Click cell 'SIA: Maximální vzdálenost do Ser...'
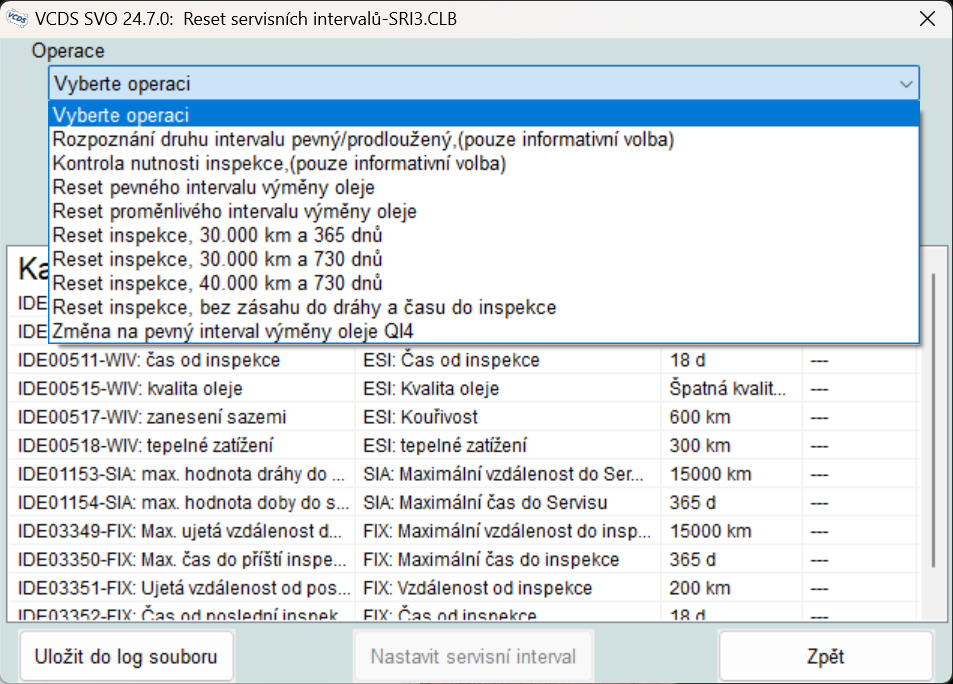 (x=508, y=474)
